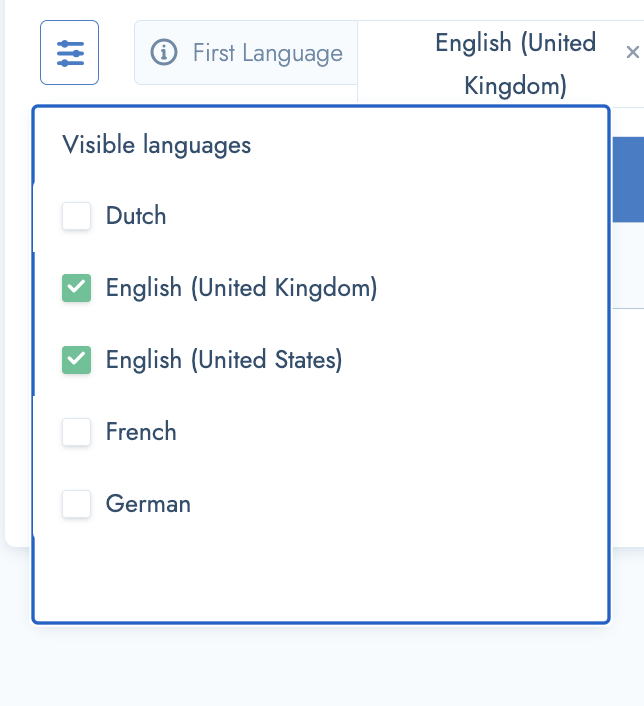The height and width of the screenshot is (706, 644).
Task: Click the English (United Kingdom) label in the list
Action: [241, 288]
